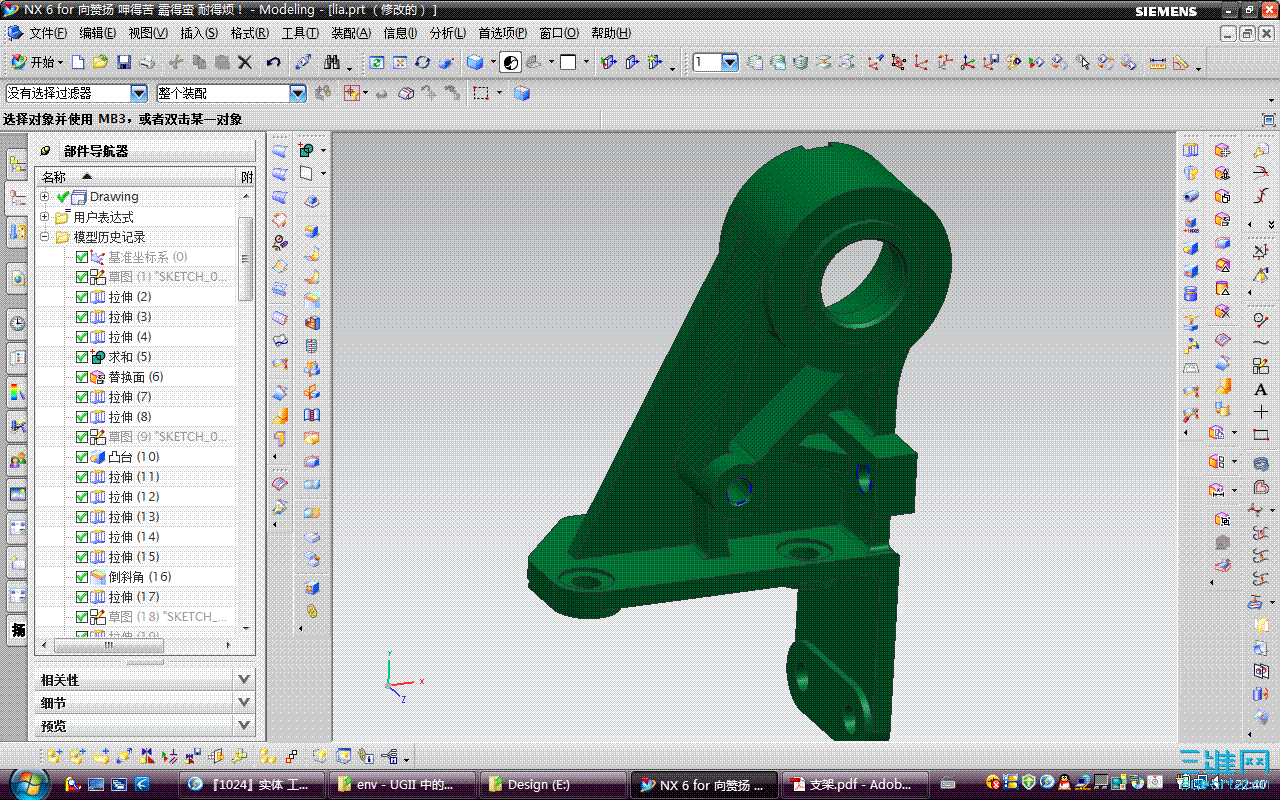This screenshot has height=800, width=1280.
Task: Switch to 【1024】实体 taskbar button
Action: point(254,784)
